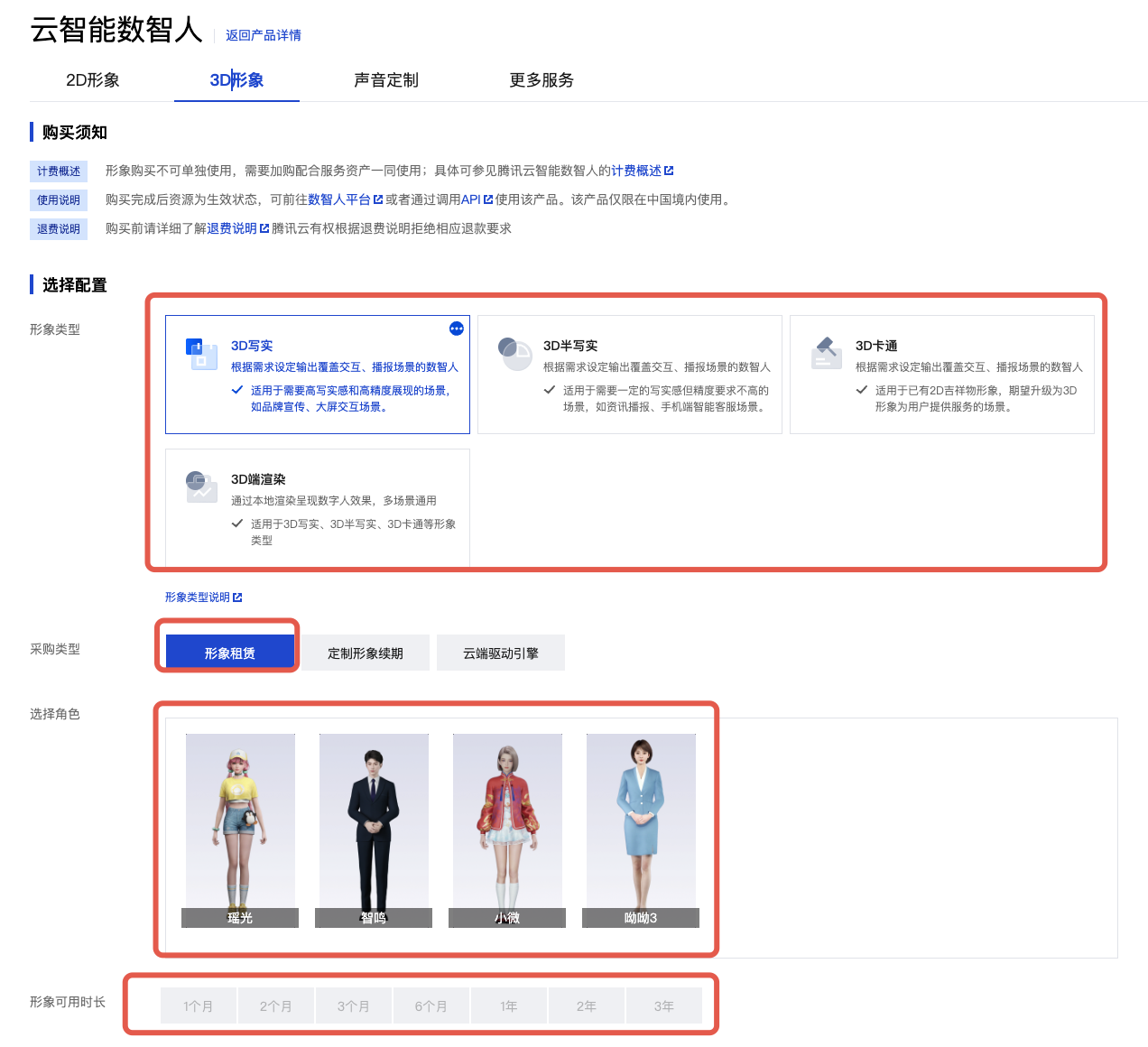
Task: Click the 退费说明 blue tag label
Action: [x=59, y=229]
